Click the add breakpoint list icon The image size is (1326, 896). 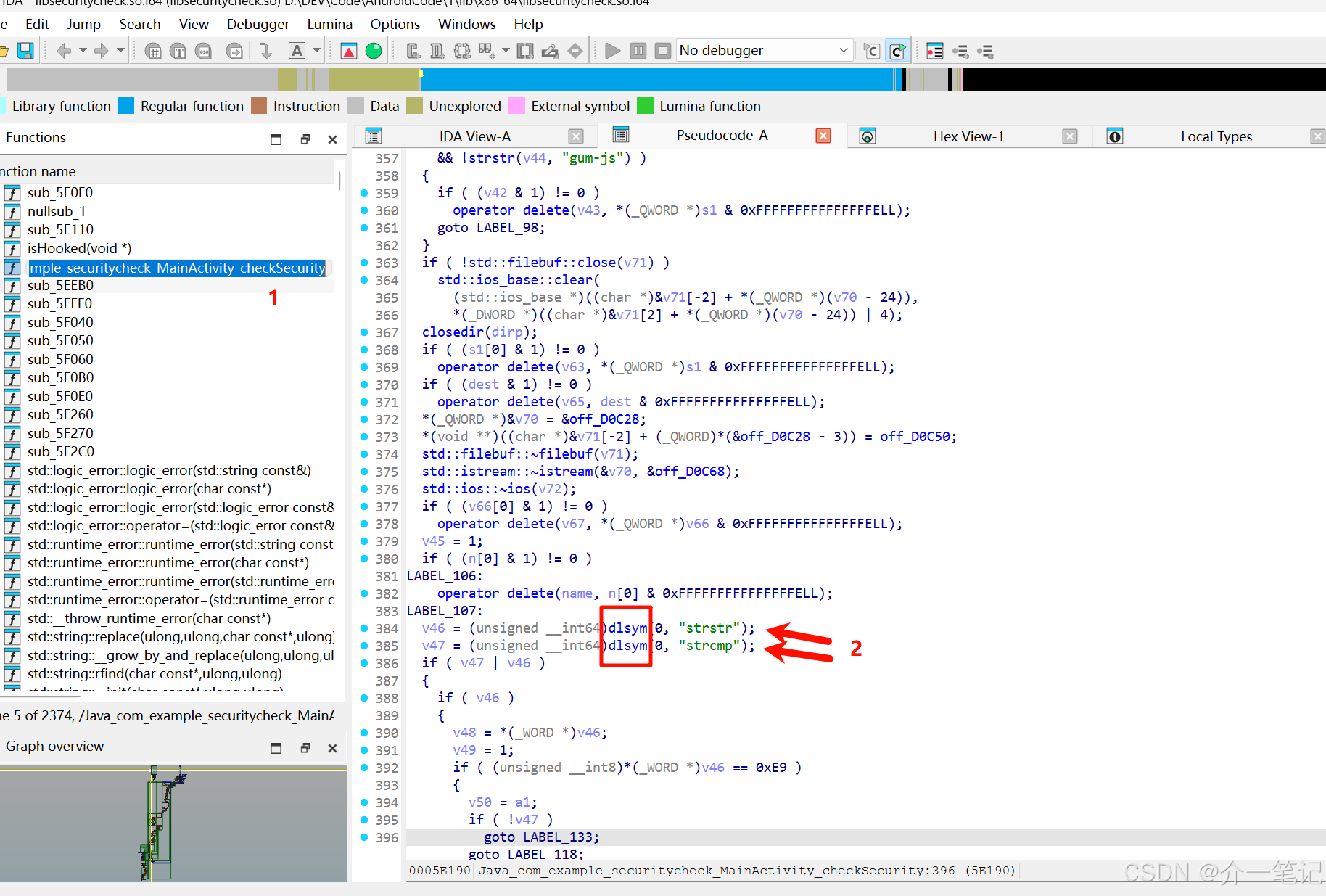pos(960,51)
